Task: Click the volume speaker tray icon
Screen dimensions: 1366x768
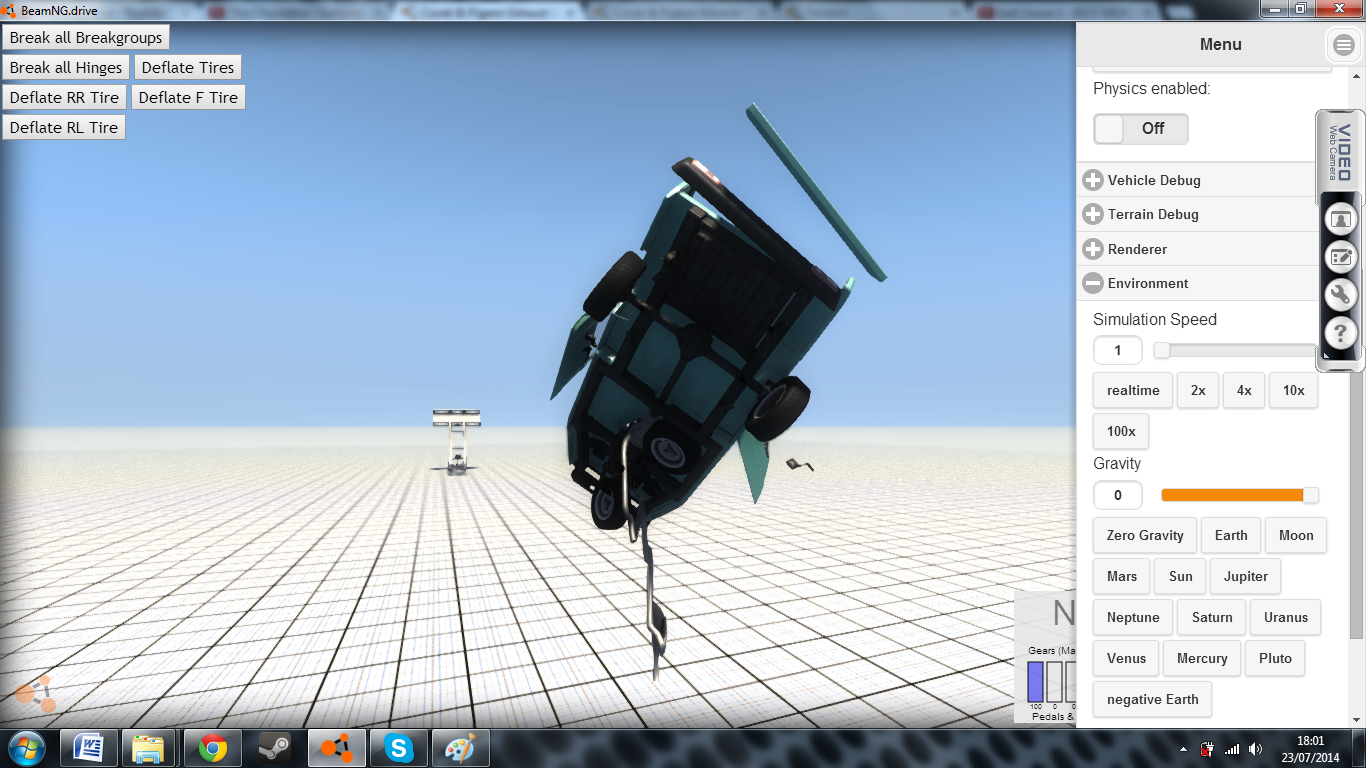Action: coord(1256,749)
